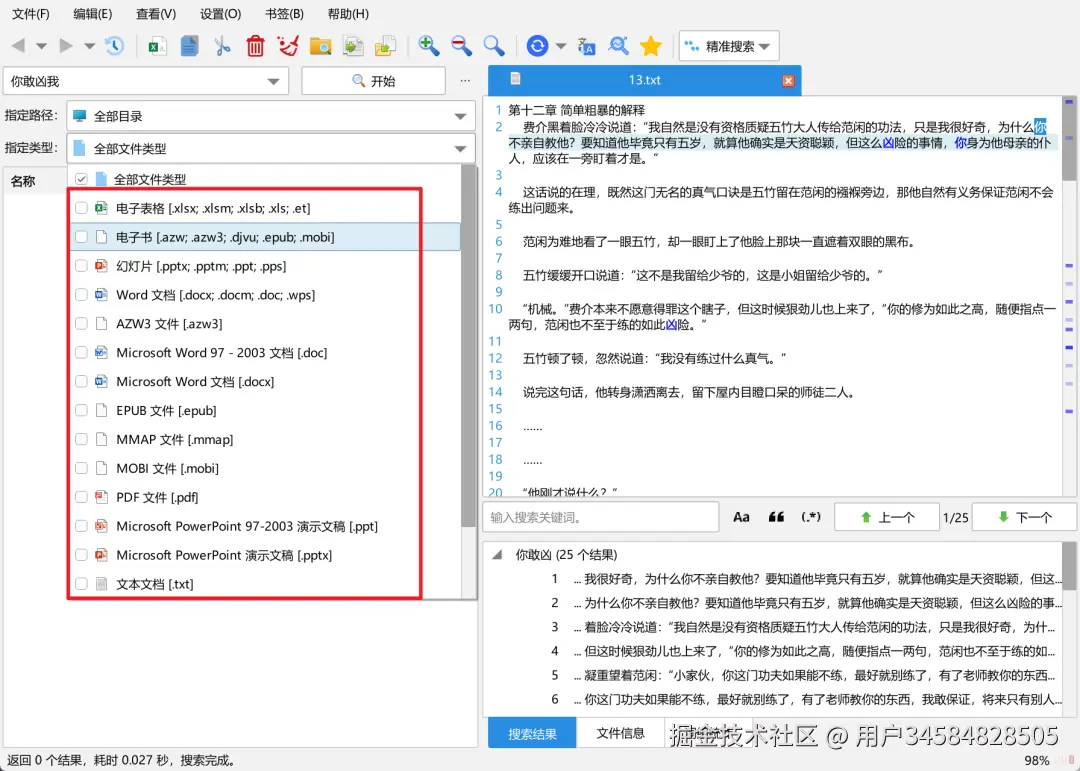Check the EPUB 文件 checkbox
This screenshot has height=771, width=1080.
[x=81, y=410]
